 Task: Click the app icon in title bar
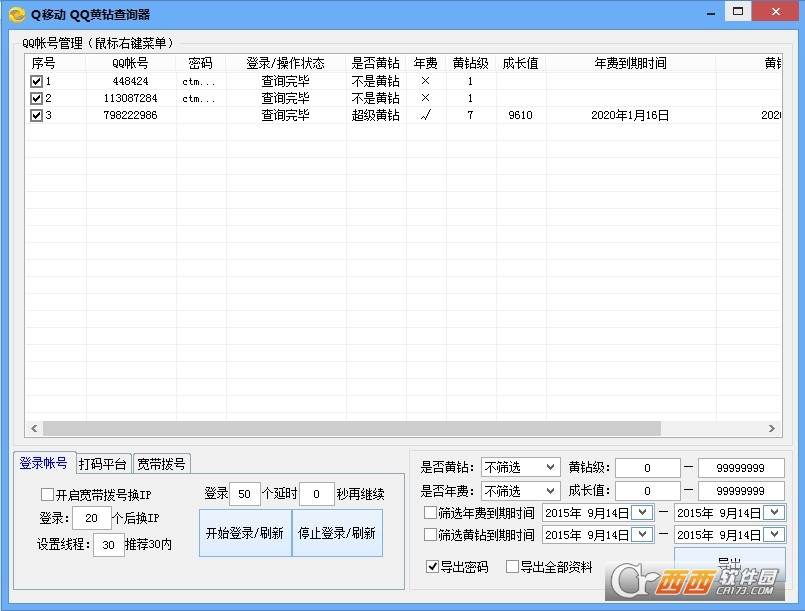[16, 14]
